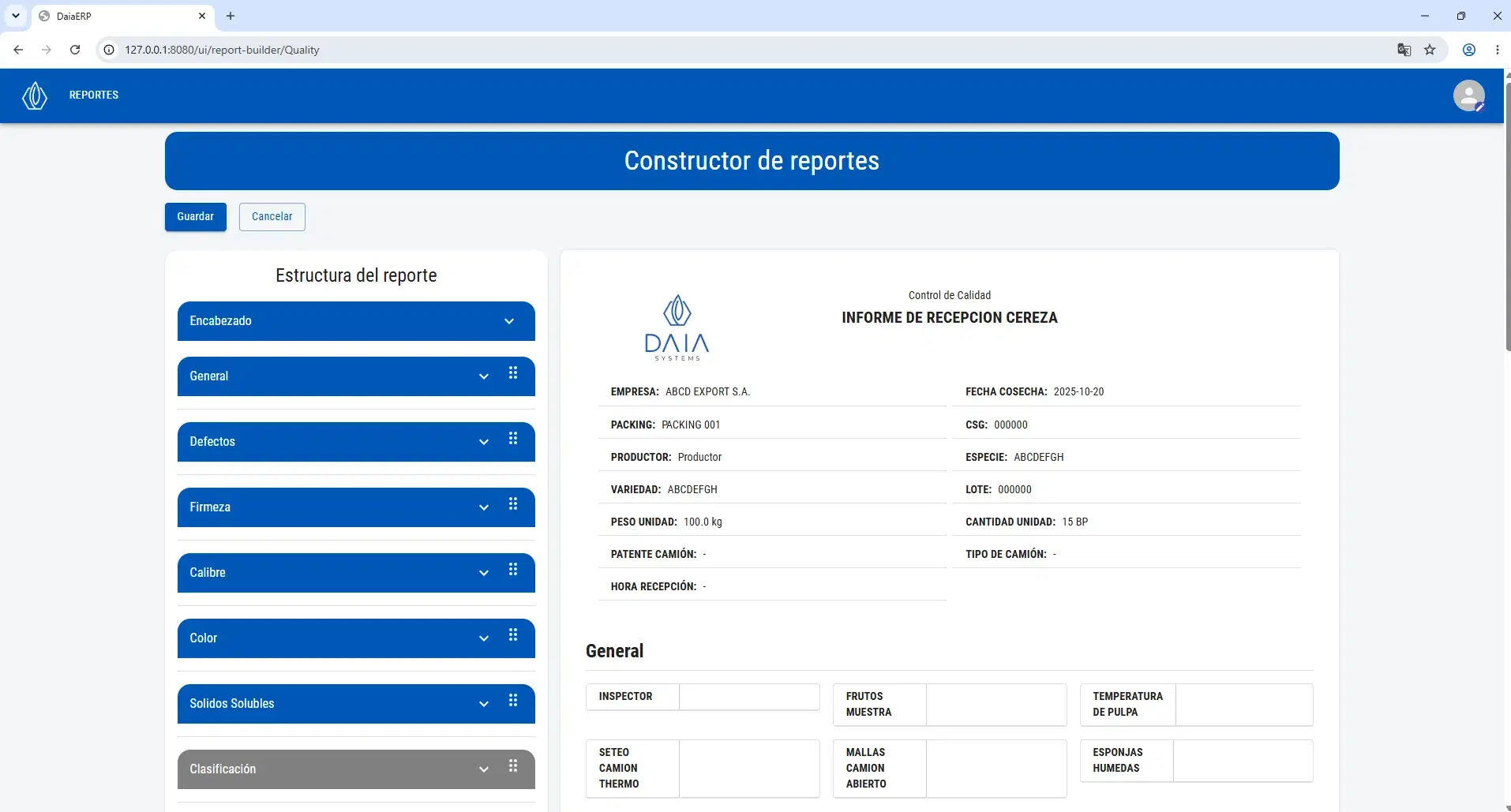
Task: View site information icon in address bar
Action: tap(109, 50)
